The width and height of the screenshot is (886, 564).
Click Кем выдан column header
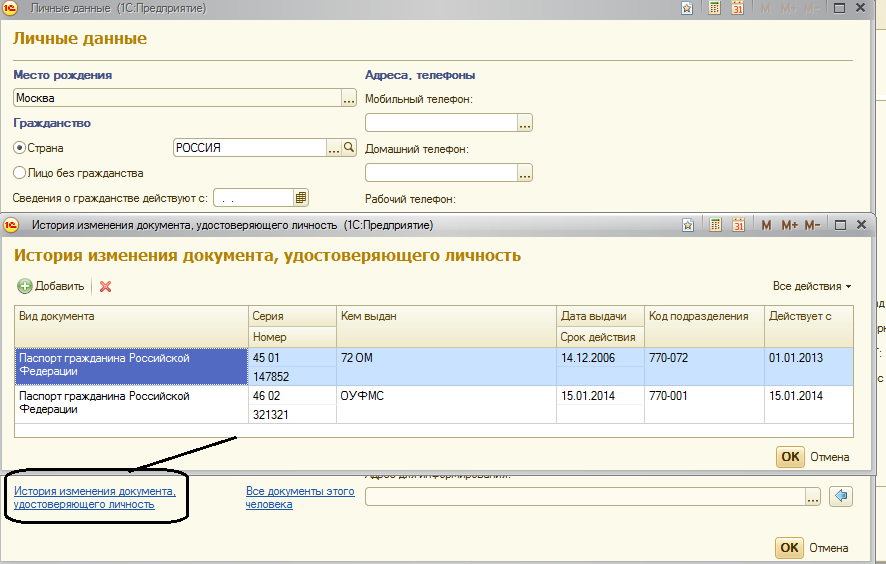pyautogui.click(x=446, y=327)
